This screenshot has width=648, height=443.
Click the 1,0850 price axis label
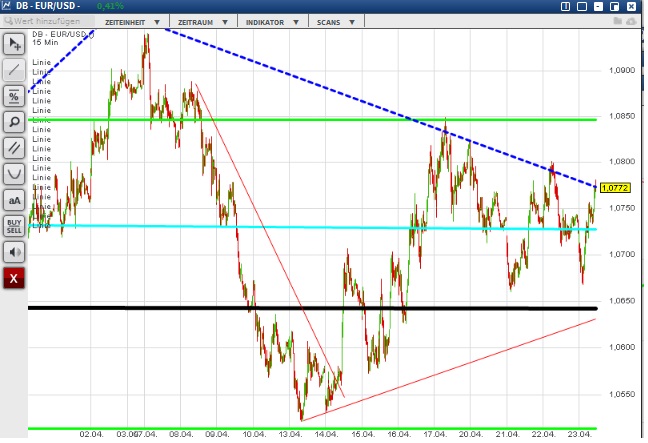pos(622,116)
